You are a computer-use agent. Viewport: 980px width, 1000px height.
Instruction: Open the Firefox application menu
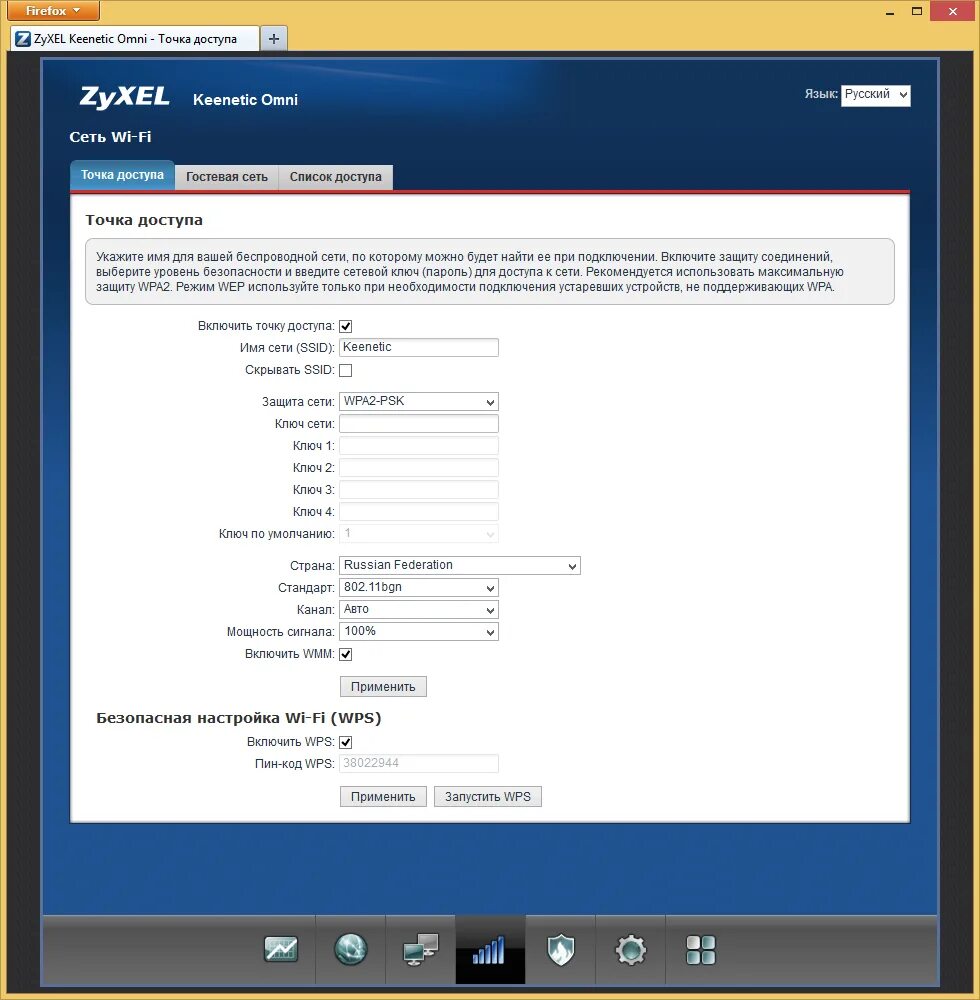(x=53, y=10)
